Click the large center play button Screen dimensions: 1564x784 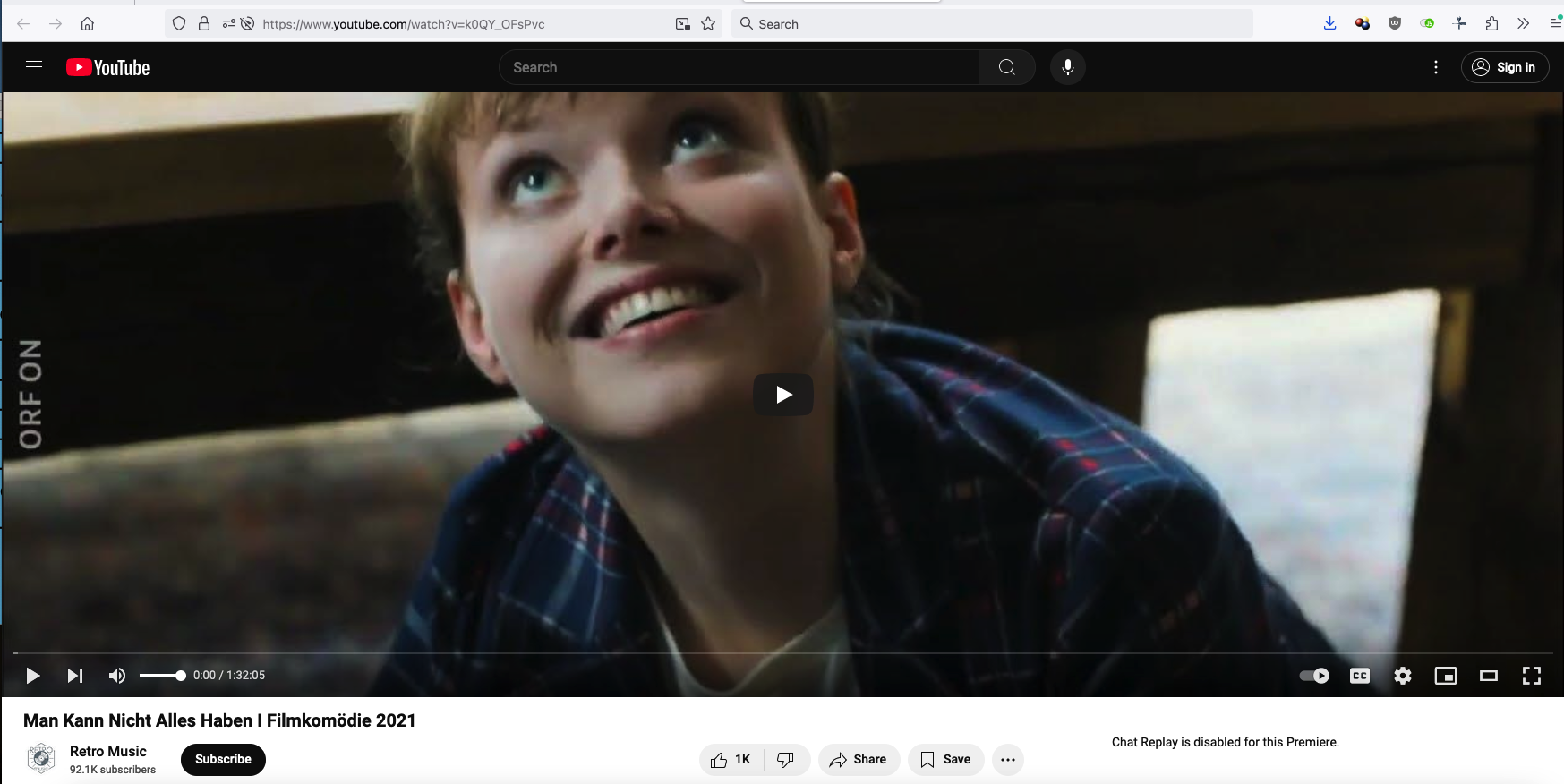point(783,395)
